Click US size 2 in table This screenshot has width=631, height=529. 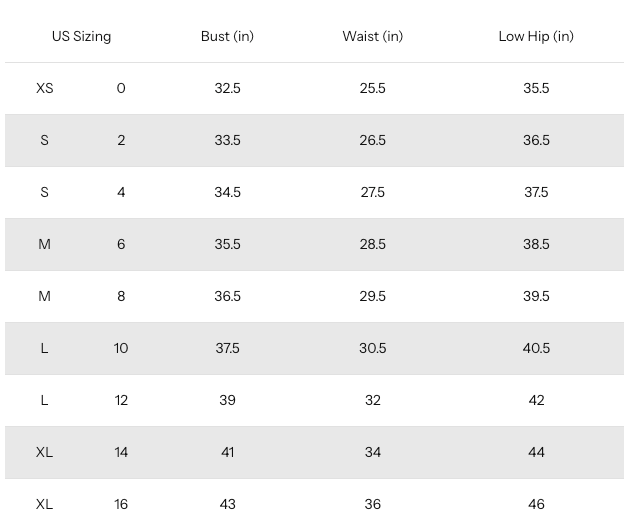[121, 140]
